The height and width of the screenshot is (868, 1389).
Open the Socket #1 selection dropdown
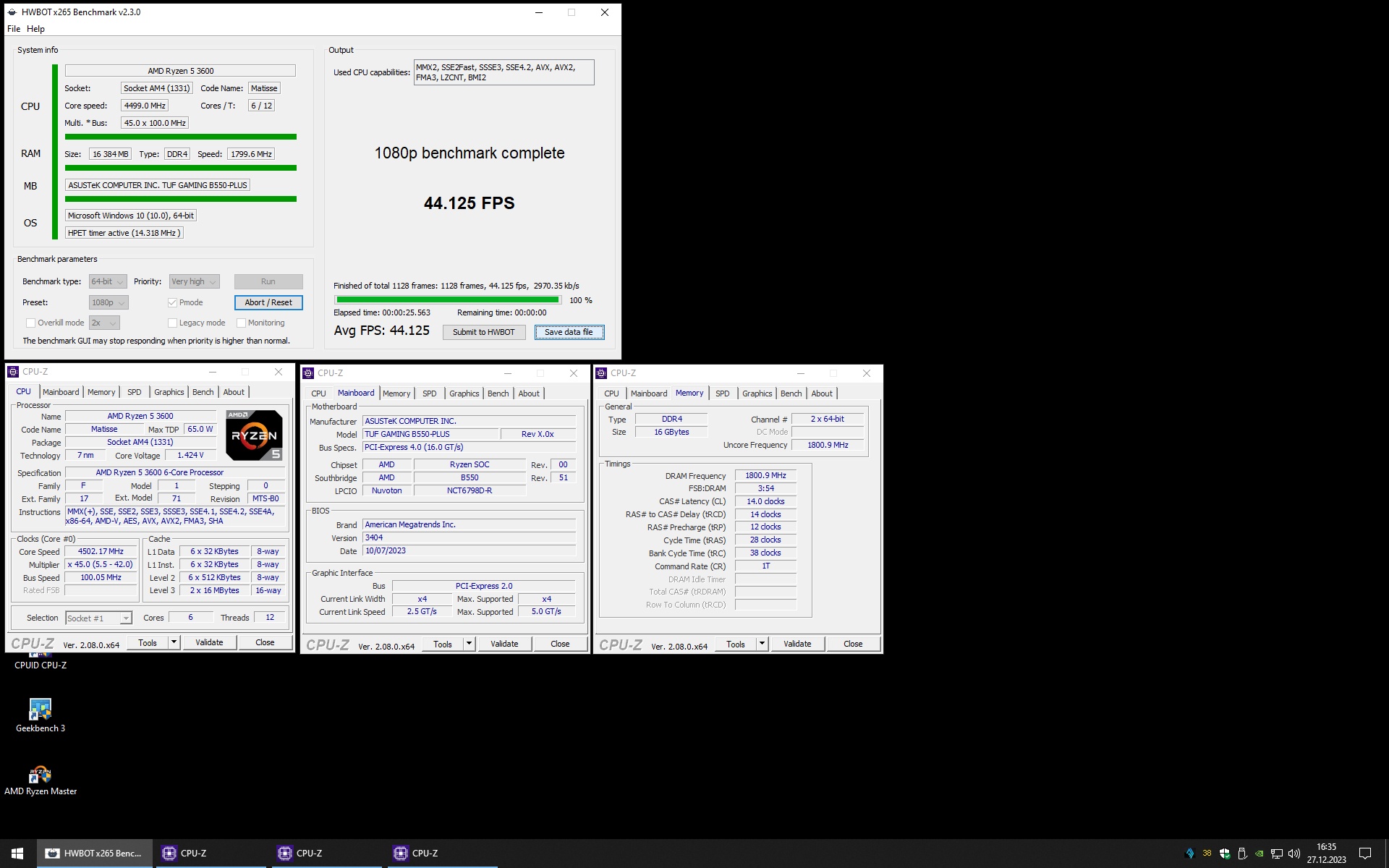(99, 618)
